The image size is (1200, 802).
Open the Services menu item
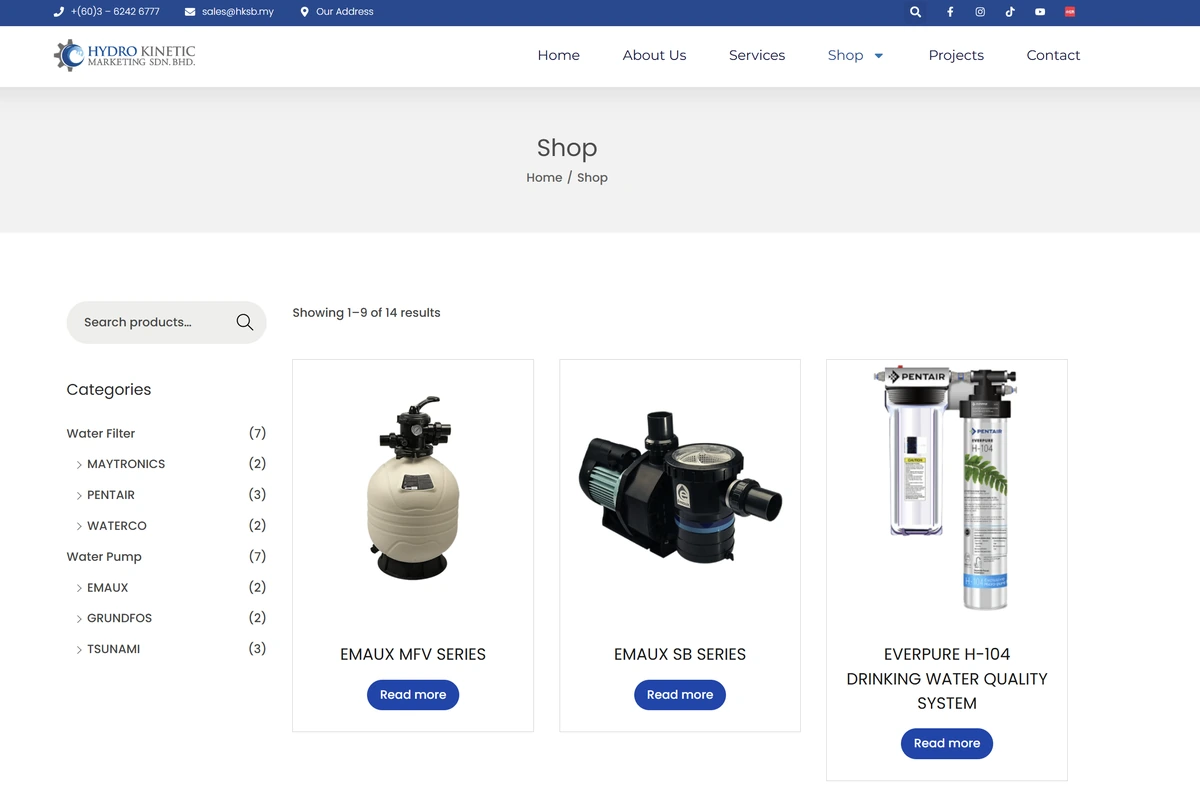click(757, 55)
